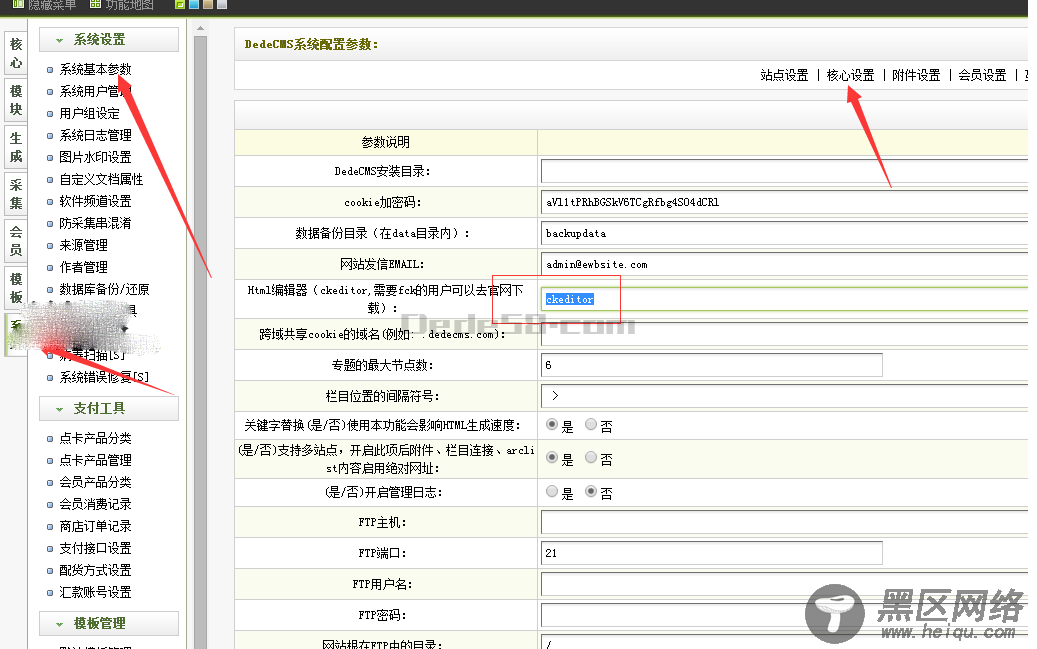This screenshot has height=649, width=1037.
Task: Collapse the 系统设置 menu section
Action: point(109,40)
